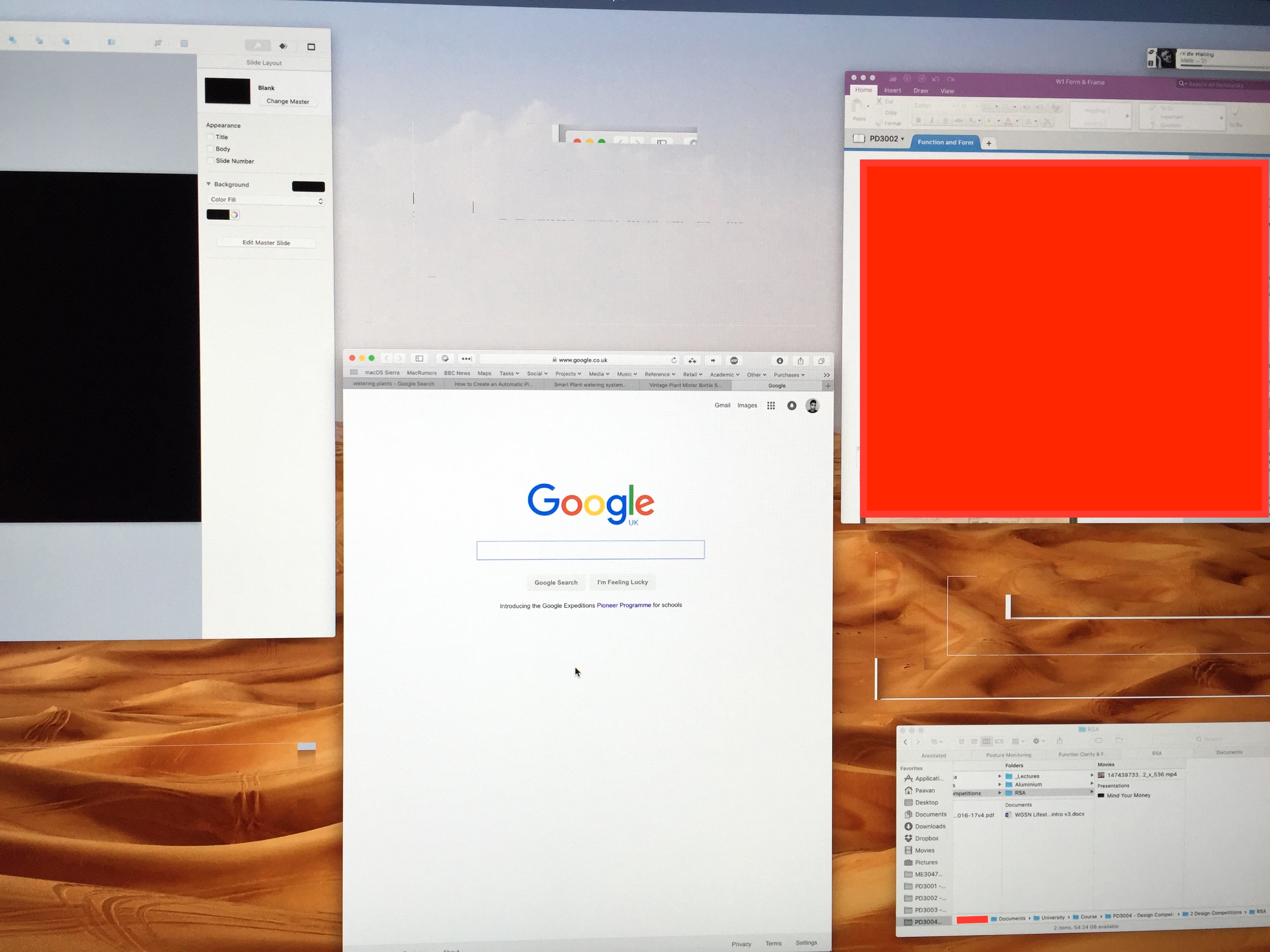Switch Finder to list view

click(974, 741)
